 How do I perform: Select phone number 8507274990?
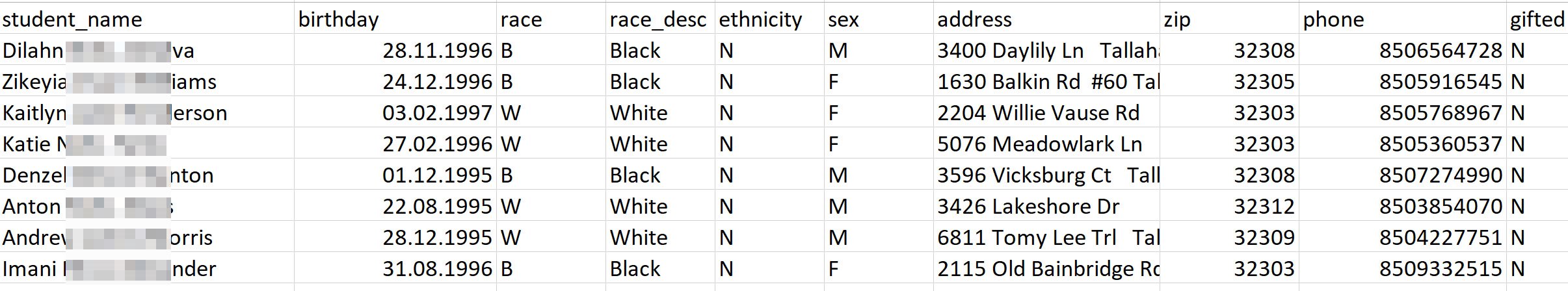point(1441,175)
